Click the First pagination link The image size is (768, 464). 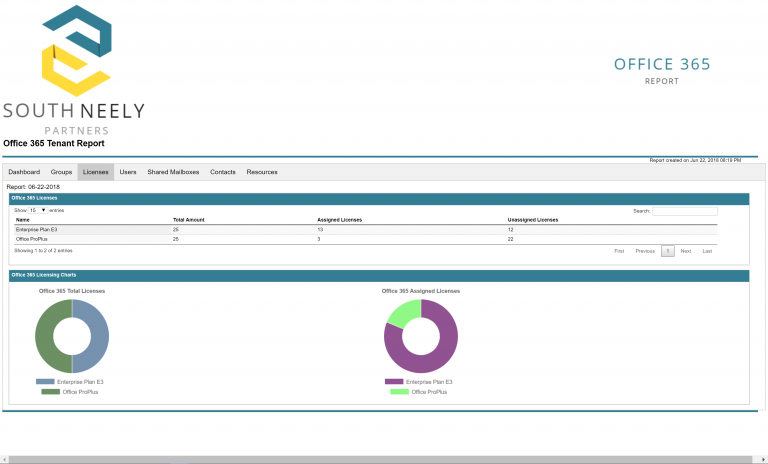(620, 251)
